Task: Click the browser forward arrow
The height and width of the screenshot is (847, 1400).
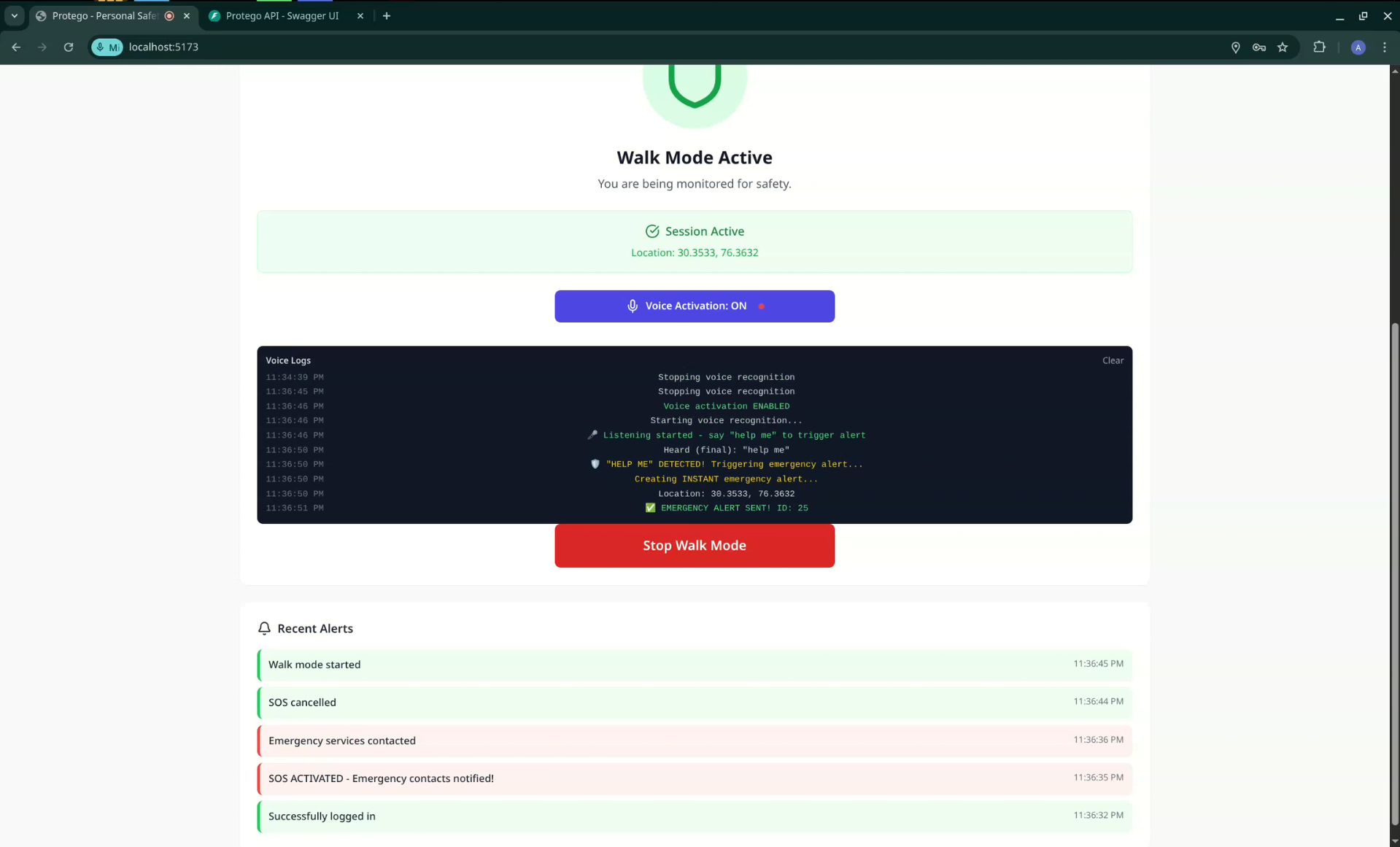Action: (x=42, y=47)
